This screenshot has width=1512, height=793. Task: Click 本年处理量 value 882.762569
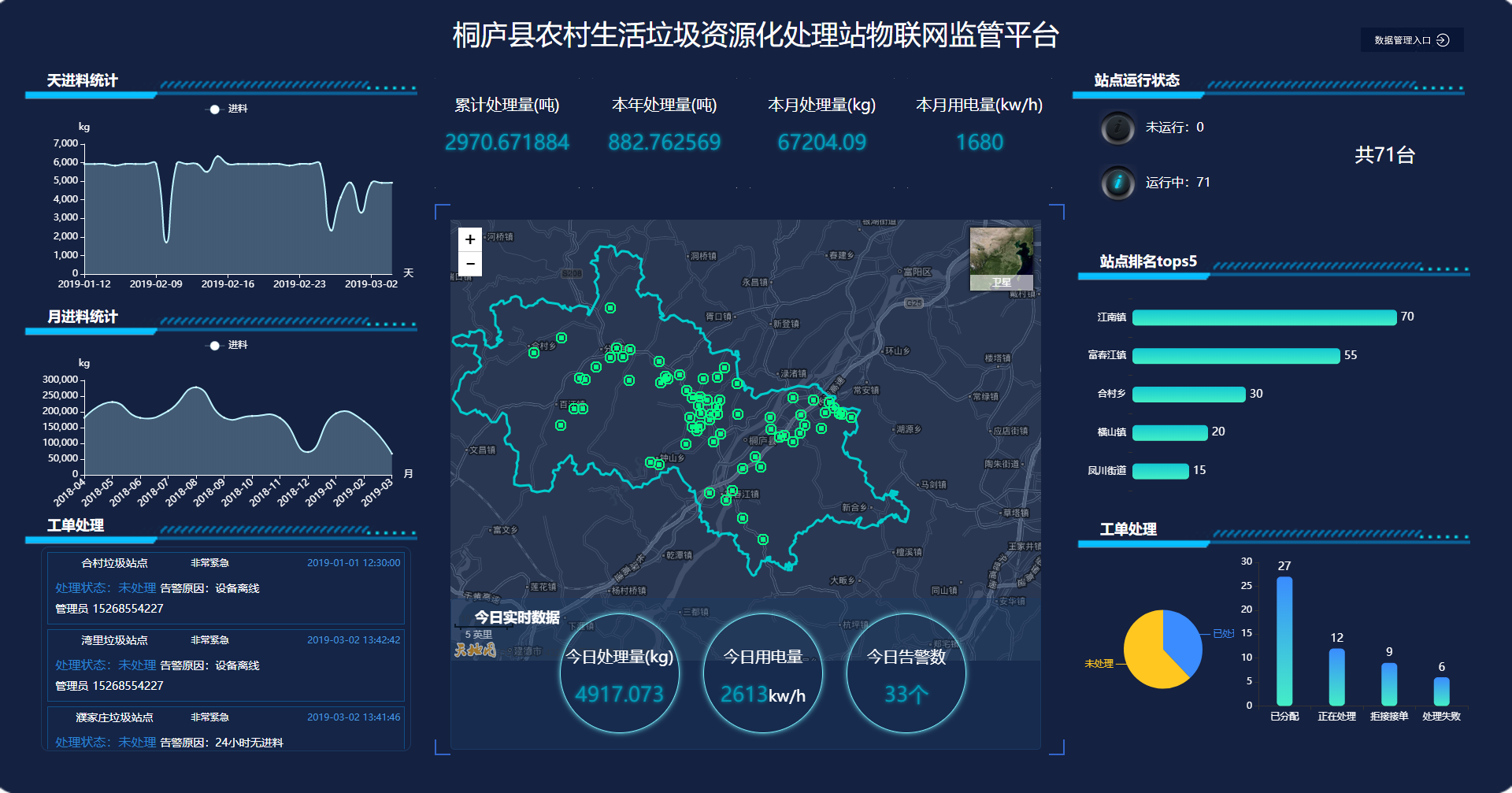665,143
